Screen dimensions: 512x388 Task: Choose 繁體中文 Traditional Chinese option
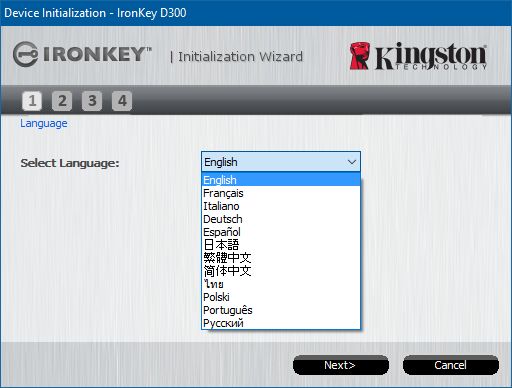(x=281, y=258)
